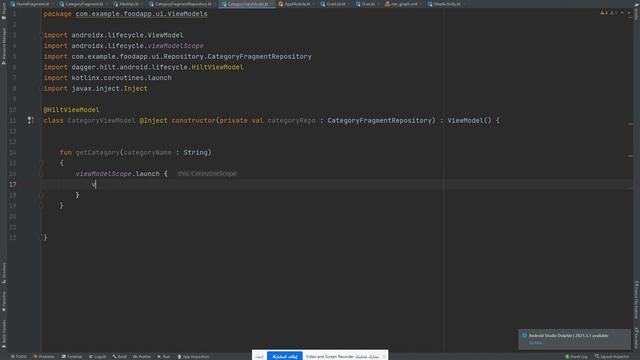Click the blue stop sharing button
Viewport: 640px width, 360px height.
(x=284, y=356)
